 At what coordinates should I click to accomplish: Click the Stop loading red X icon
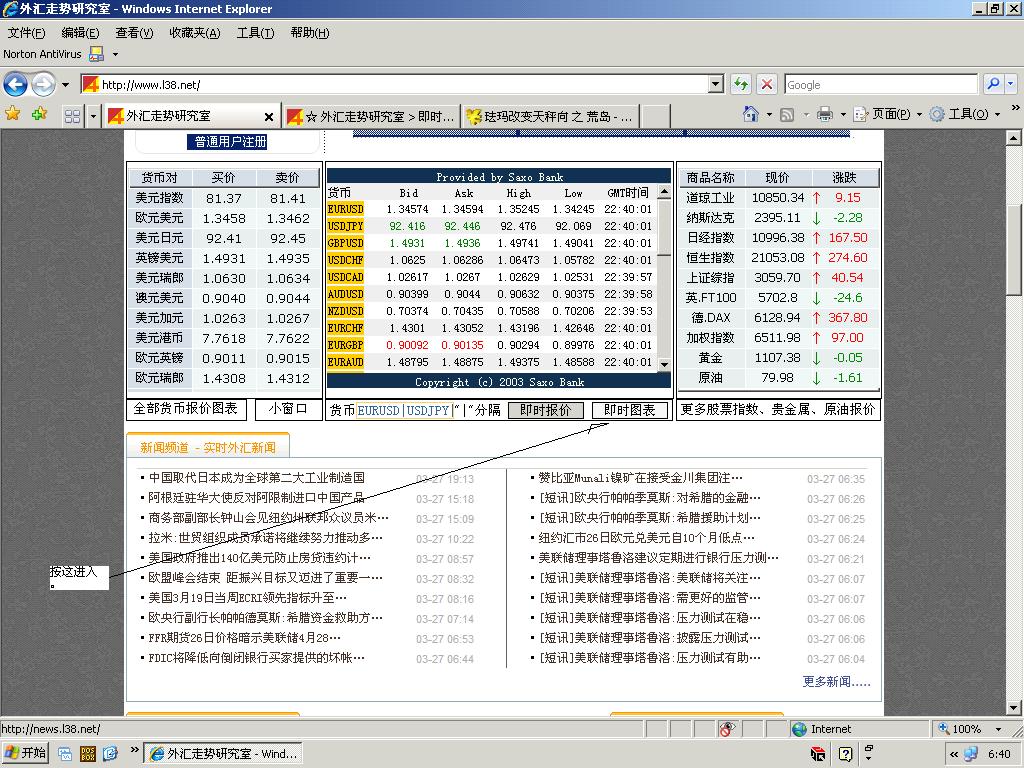[x=767, y=84]
